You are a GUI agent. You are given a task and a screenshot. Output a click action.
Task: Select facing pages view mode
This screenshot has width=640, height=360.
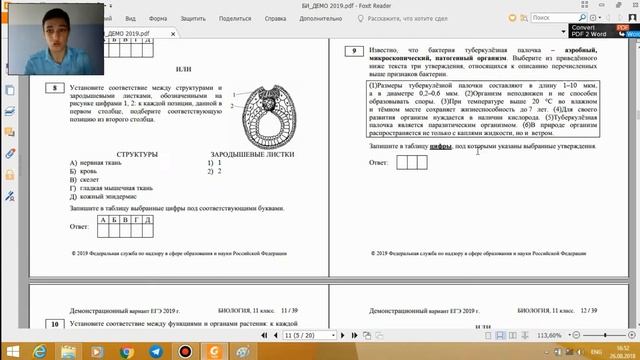coord(513,335)
